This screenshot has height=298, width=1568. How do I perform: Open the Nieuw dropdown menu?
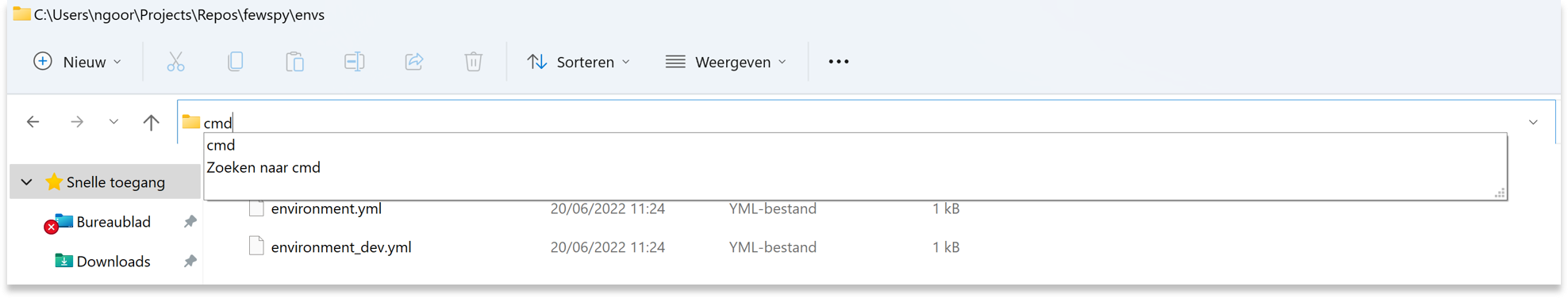pos(77,62)
